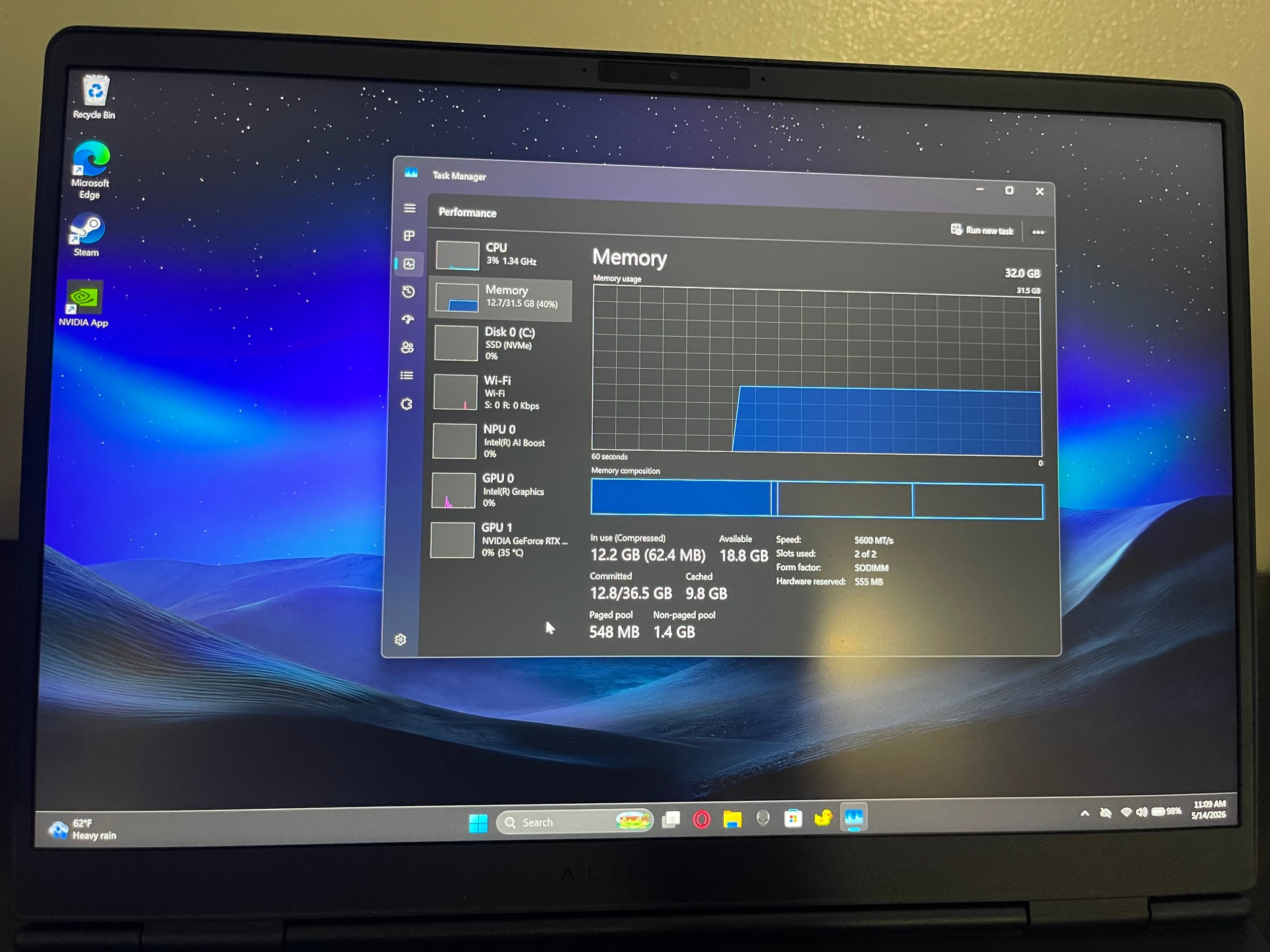Click the '5600 MT/s' speed value

click(874, 540)
